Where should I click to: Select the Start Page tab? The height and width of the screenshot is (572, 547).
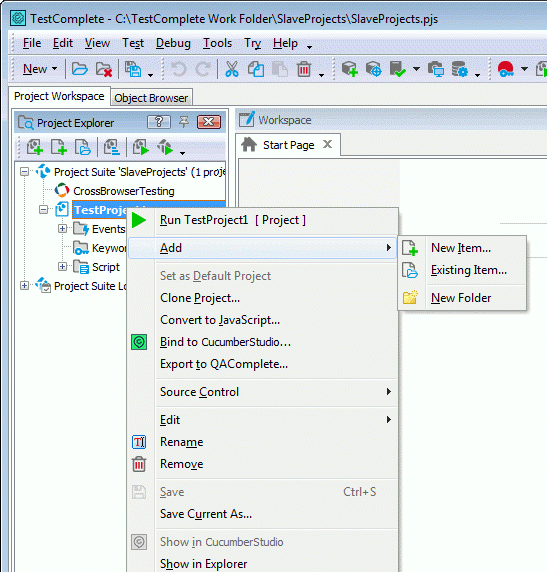pyautogui.click(x=289, y=145)
